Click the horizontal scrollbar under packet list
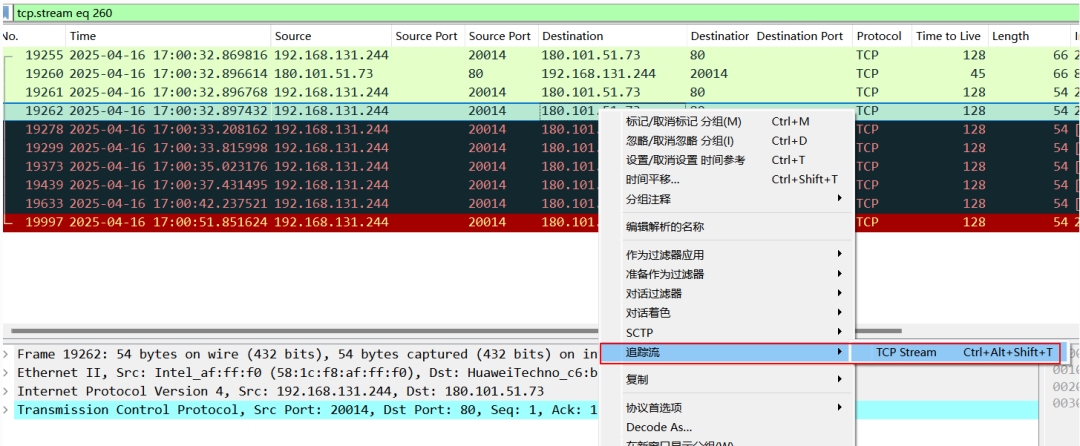 (x=456, y=332)
